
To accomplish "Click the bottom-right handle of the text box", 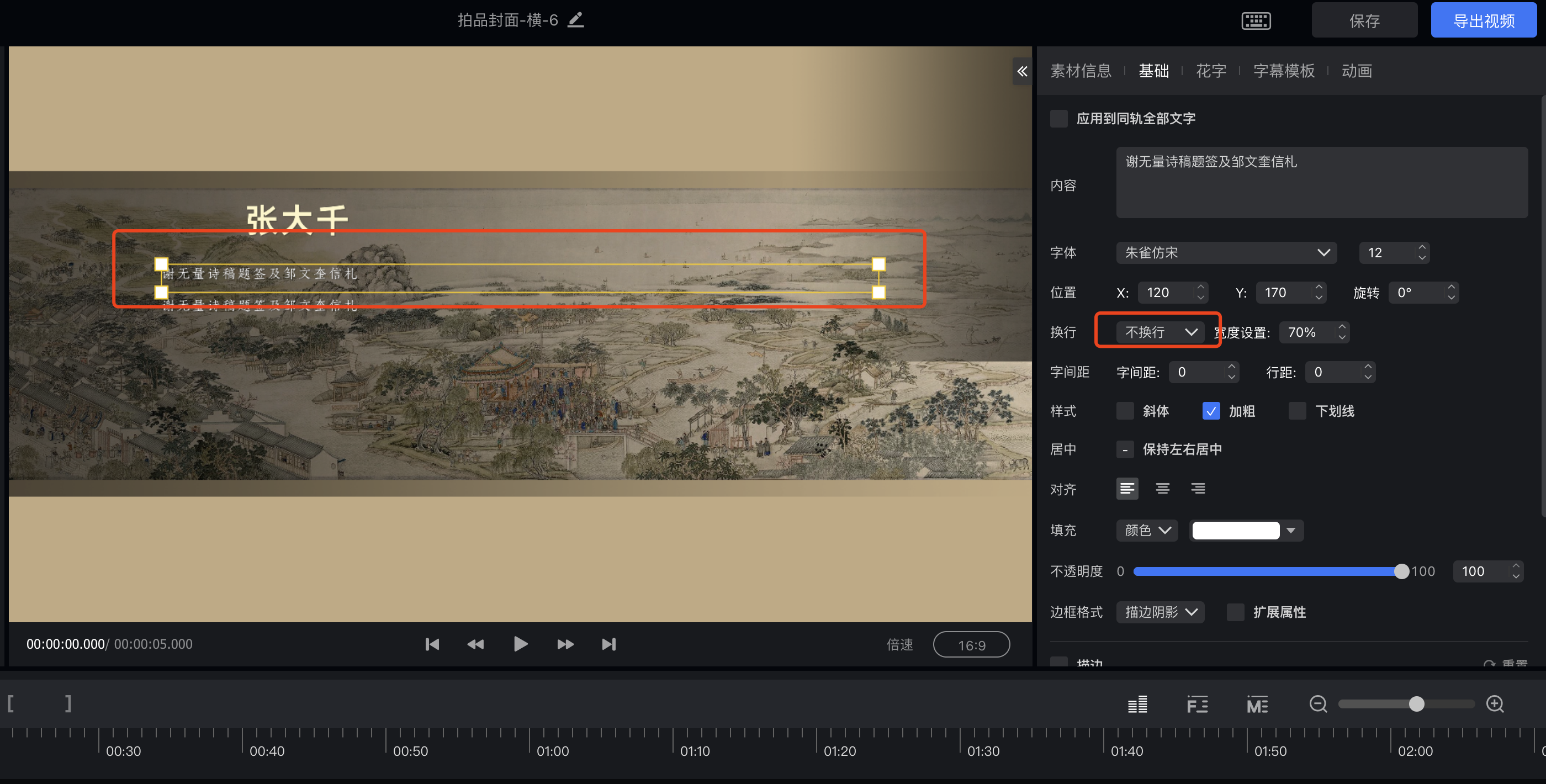I will click(x=878, y=293).
